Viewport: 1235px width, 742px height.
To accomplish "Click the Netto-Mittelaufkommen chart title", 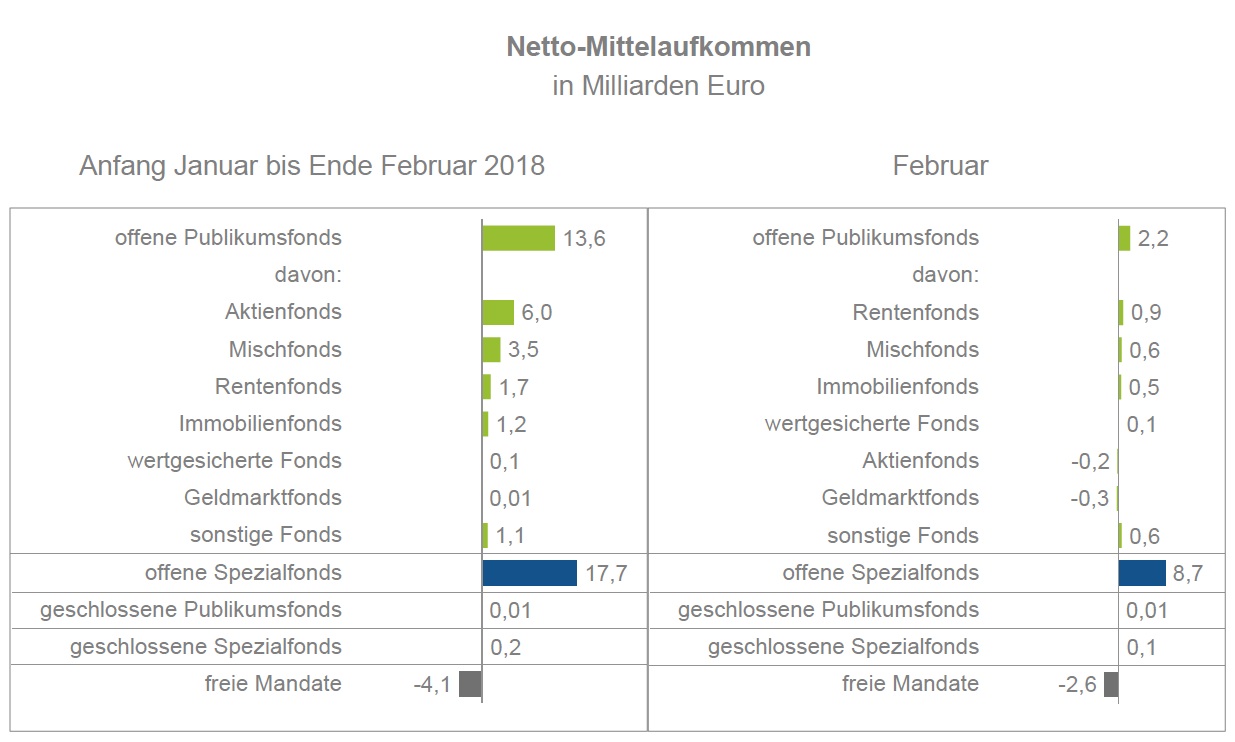I will [658, 46].
